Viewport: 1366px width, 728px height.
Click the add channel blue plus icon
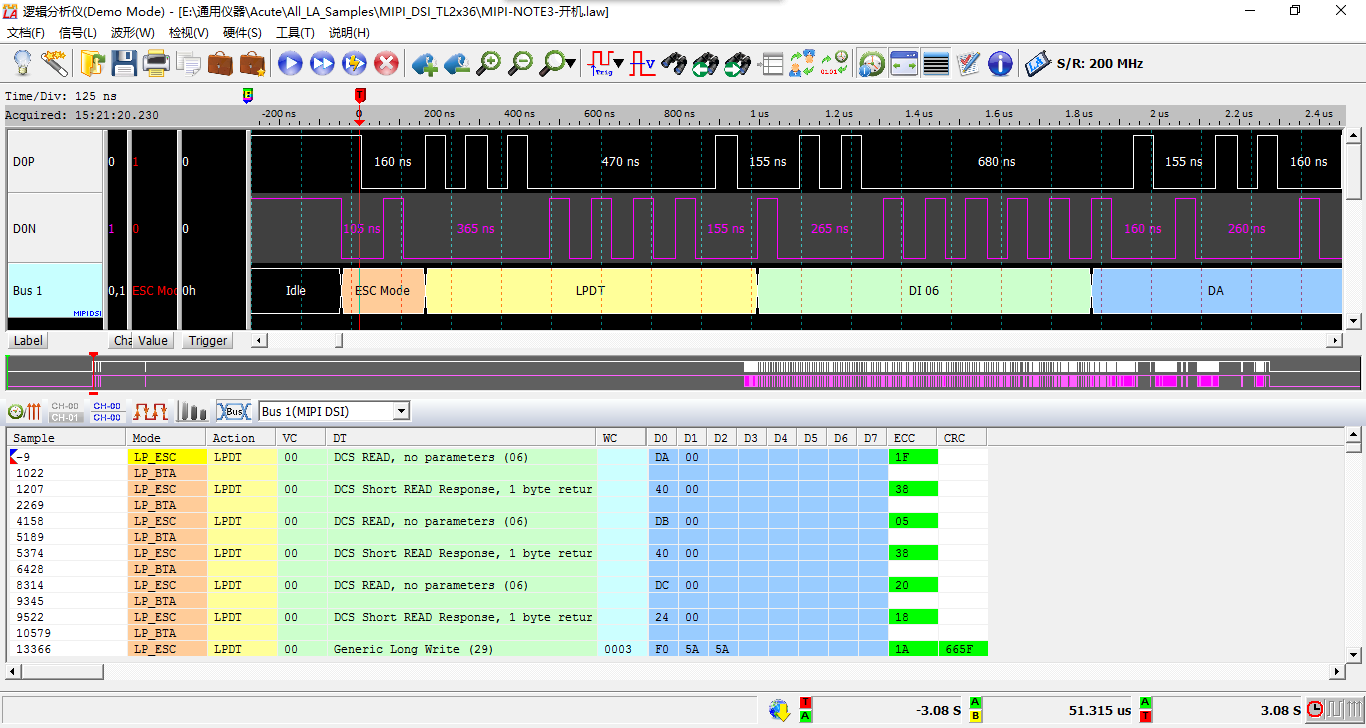click(x=424, y=64)
